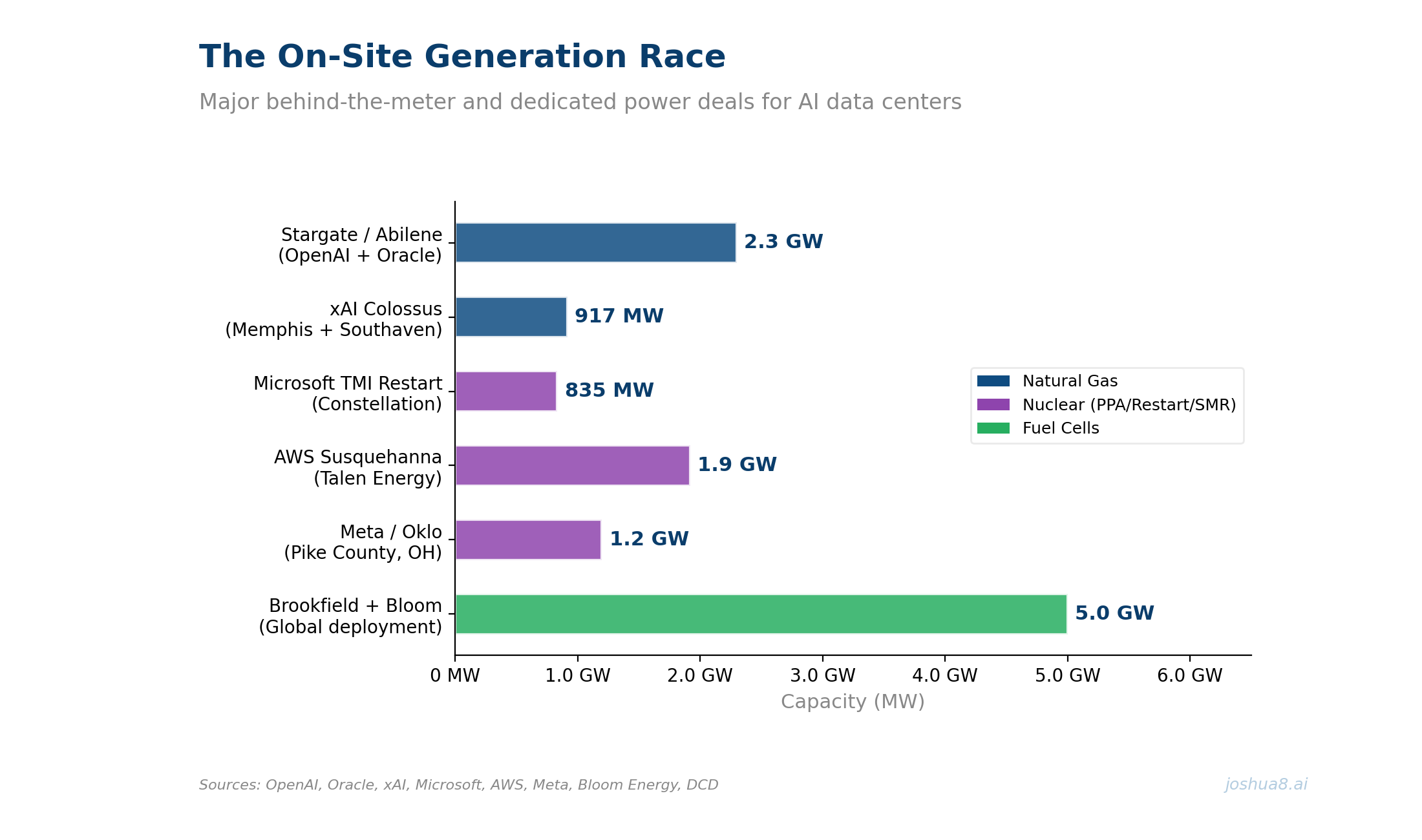Click the Natural Gas legend color swatch
The image size is (1422, 840).
click(x=993, y=381)
